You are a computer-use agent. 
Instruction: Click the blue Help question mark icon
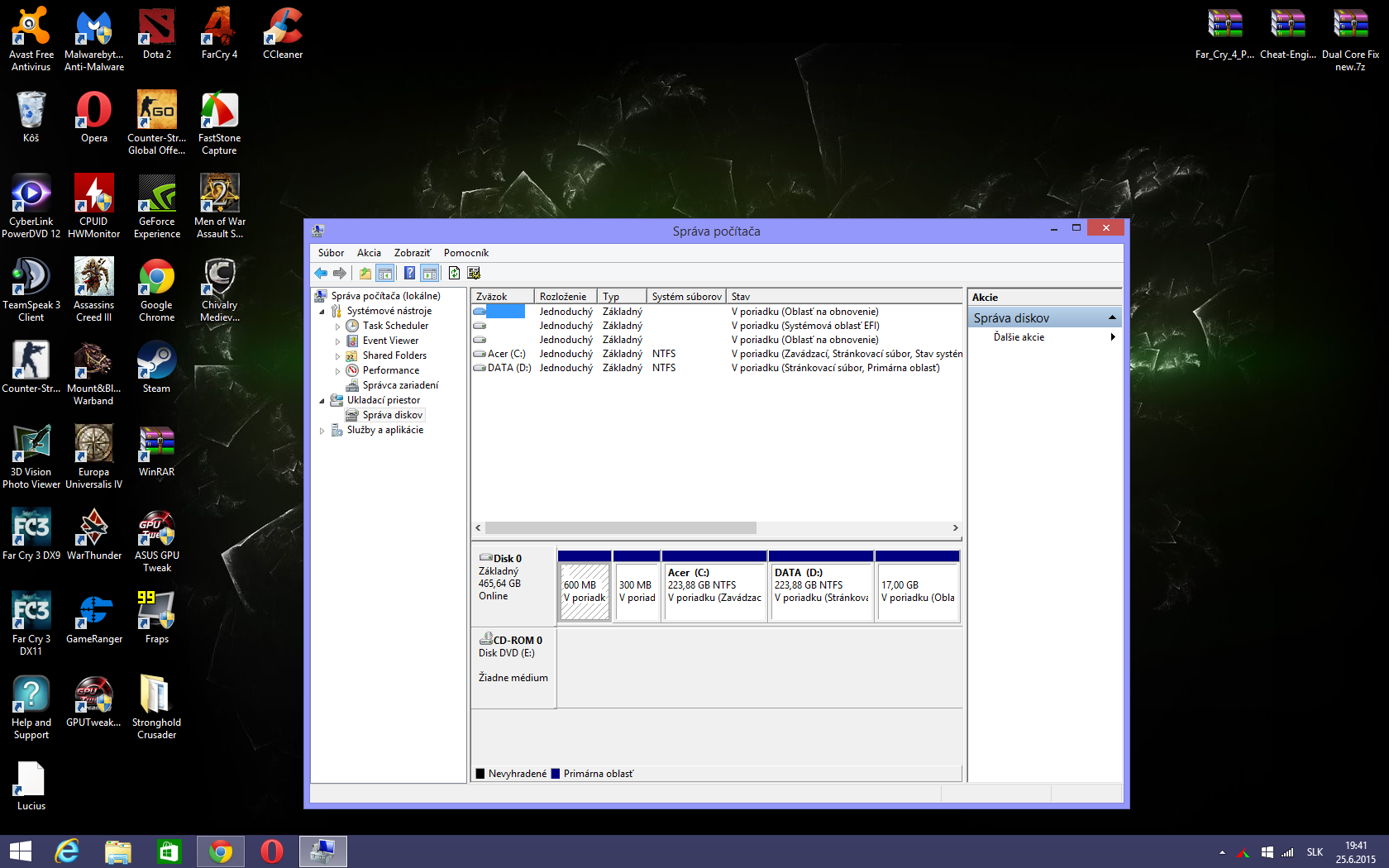(409, 274)
